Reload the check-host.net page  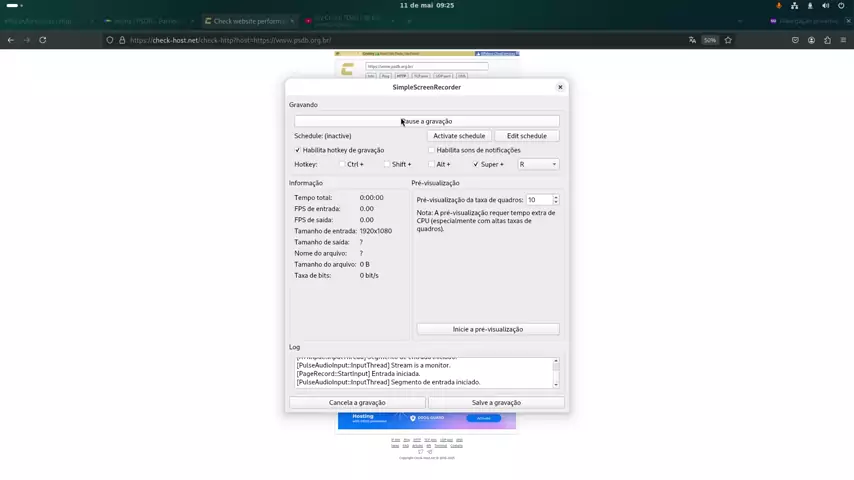pyautogui.click(x=42, y=40)
